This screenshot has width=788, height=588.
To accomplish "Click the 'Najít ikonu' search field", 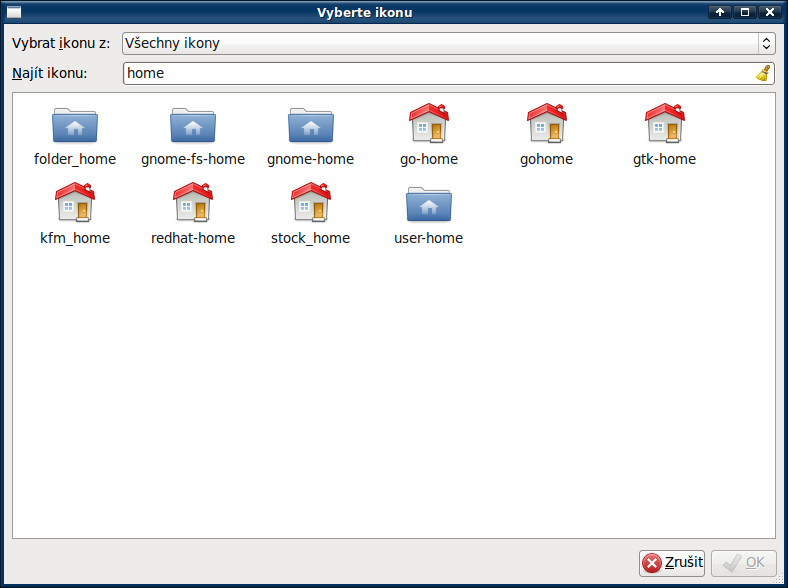I will pos(448,73).
